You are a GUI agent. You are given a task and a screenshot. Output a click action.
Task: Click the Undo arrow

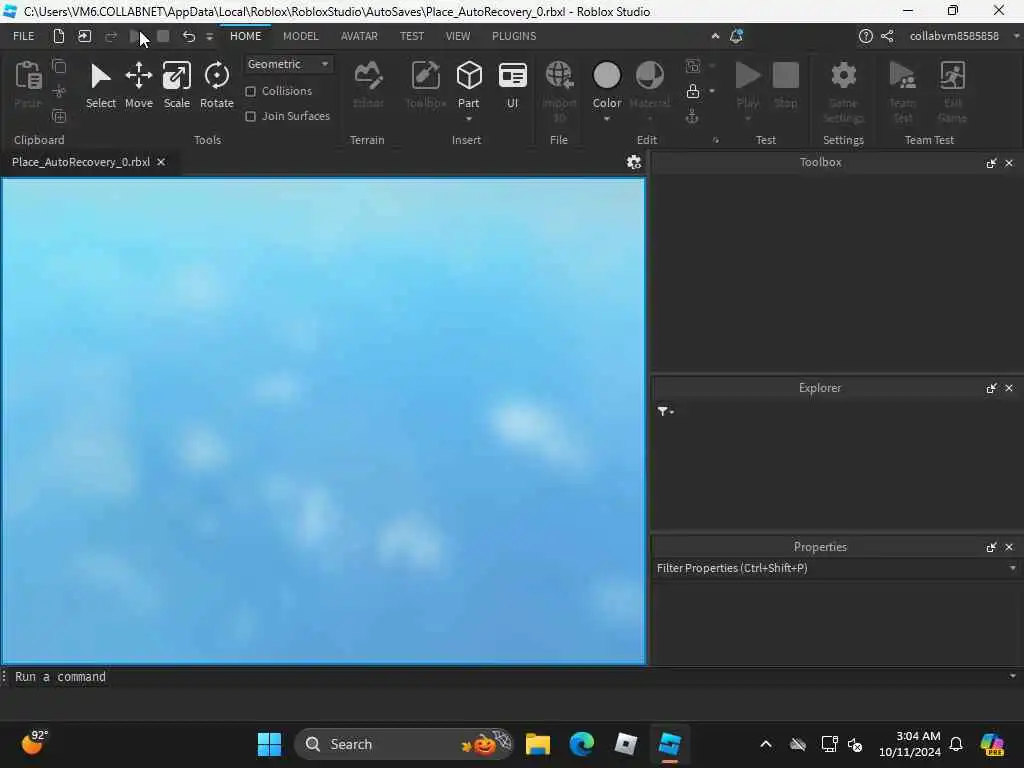click(x=189, y=36)
